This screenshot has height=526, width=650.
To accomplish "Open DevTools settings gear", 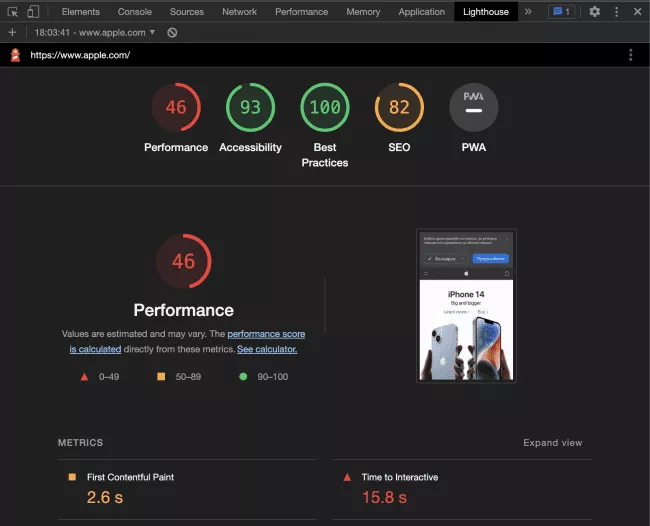I will [594, 12].
